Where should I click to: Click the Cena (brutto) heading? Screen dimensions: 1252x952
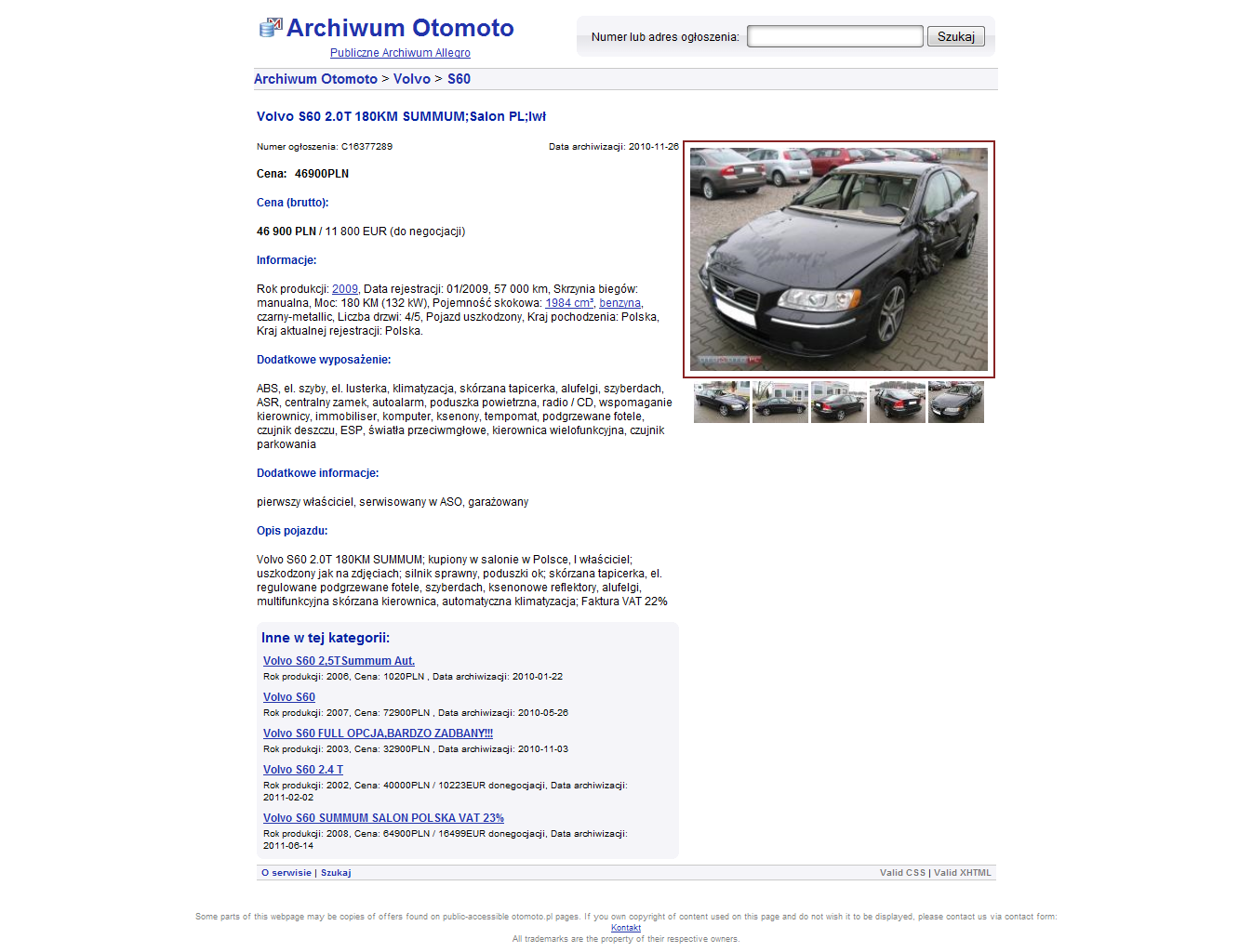pyautogui.click(x=292, y=203)
